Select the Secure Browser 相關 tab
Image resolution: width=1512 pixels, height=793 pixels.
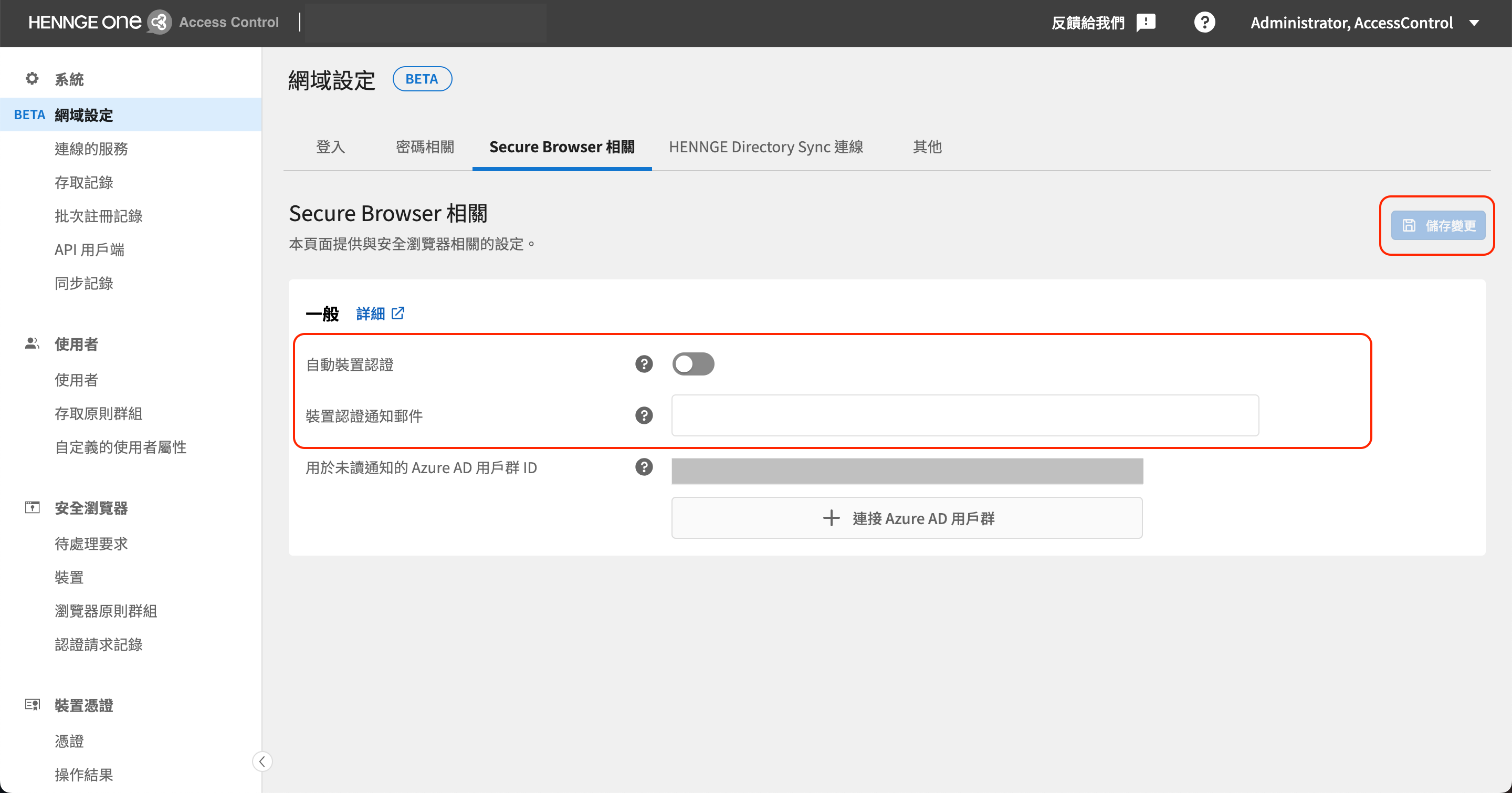562,147
